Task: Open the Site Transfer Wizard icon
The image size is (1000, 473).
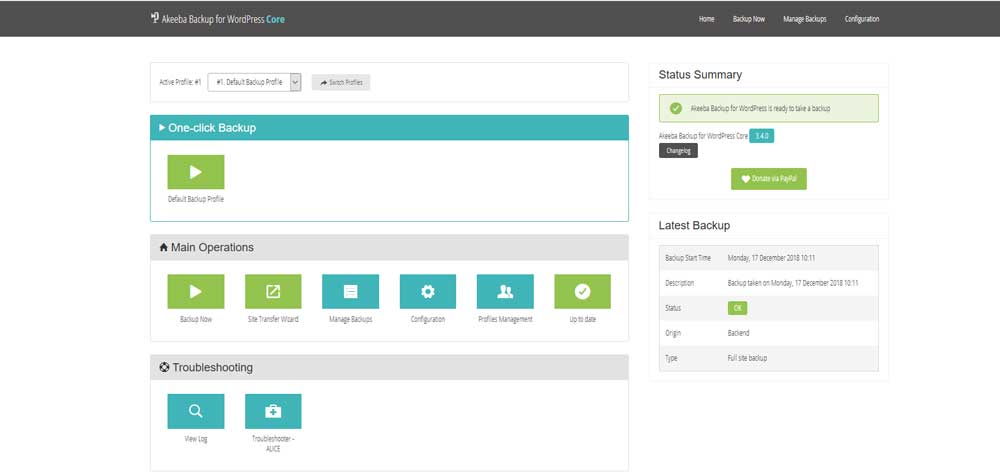Action: pos(273,291)
